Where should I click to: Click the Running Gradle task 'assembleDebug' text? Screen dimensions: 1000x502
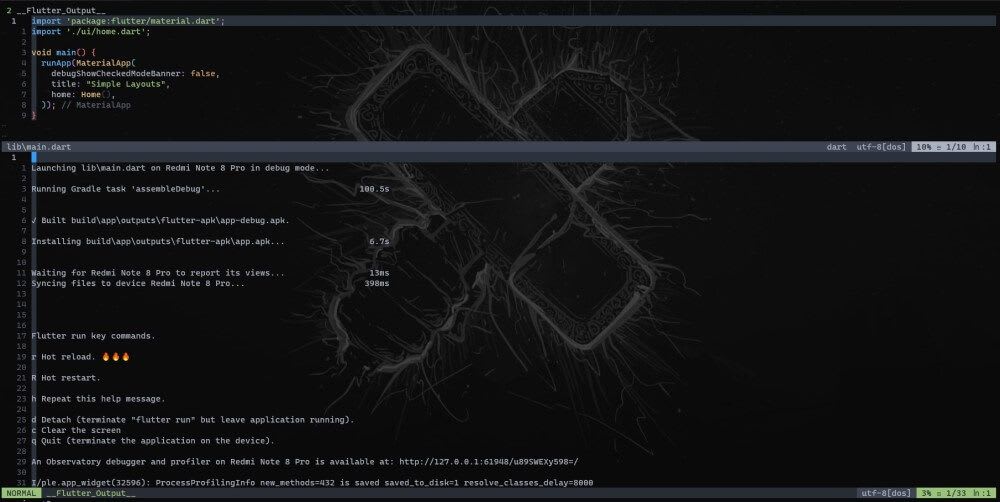126,189
